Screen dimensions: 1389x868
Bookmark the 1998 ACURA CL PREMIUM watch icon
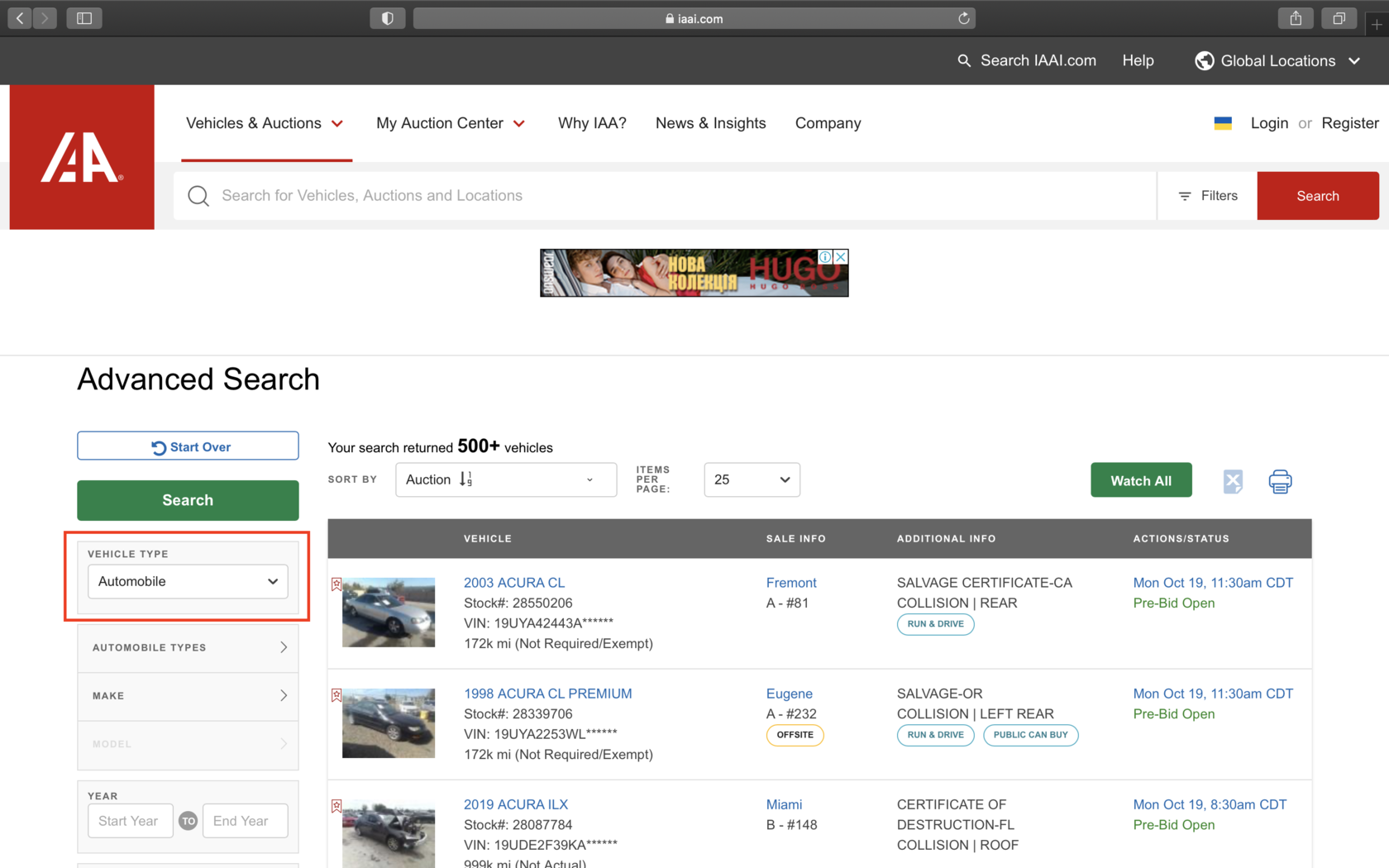tap(337, 695)
